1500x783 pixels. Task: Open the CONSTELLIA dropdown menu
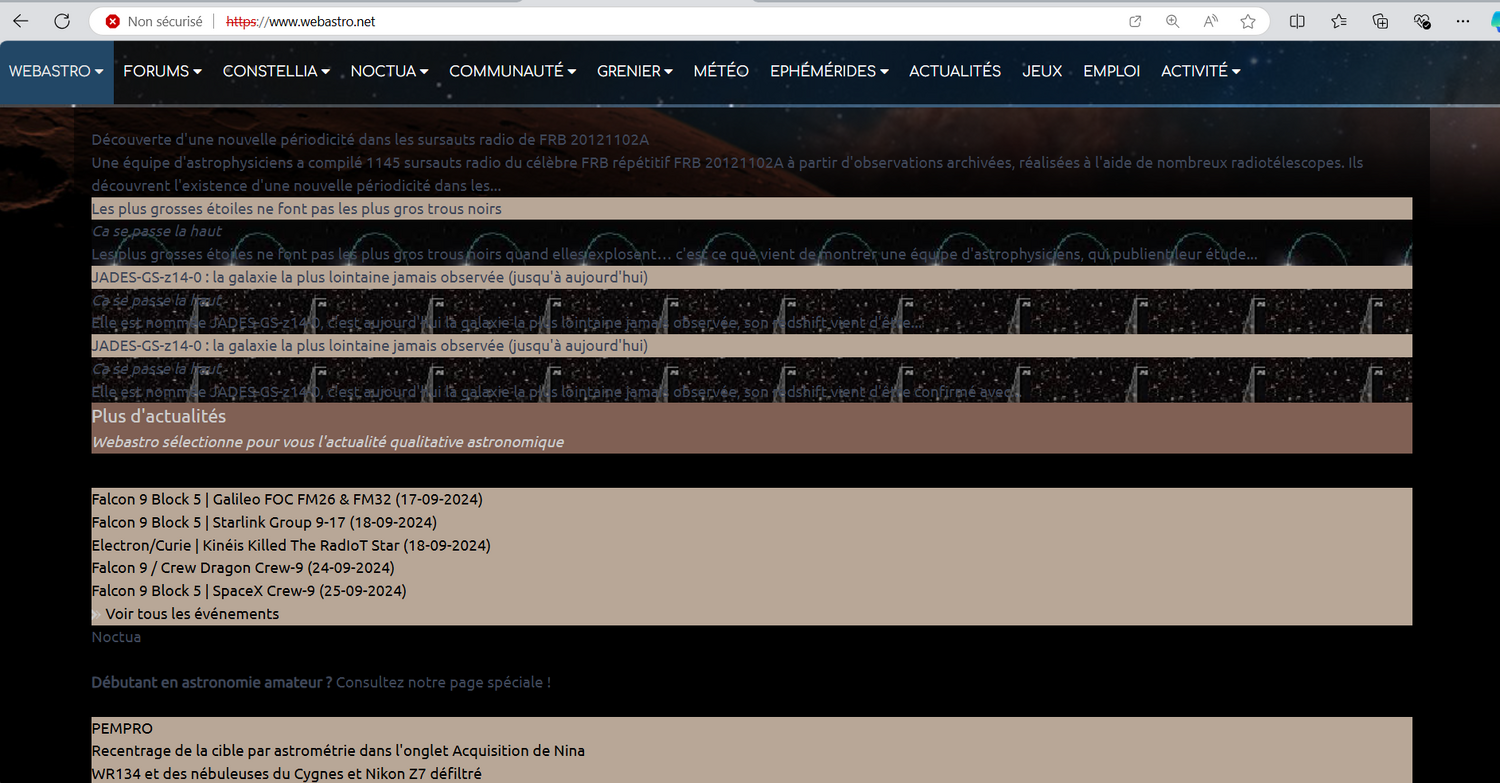276,71
